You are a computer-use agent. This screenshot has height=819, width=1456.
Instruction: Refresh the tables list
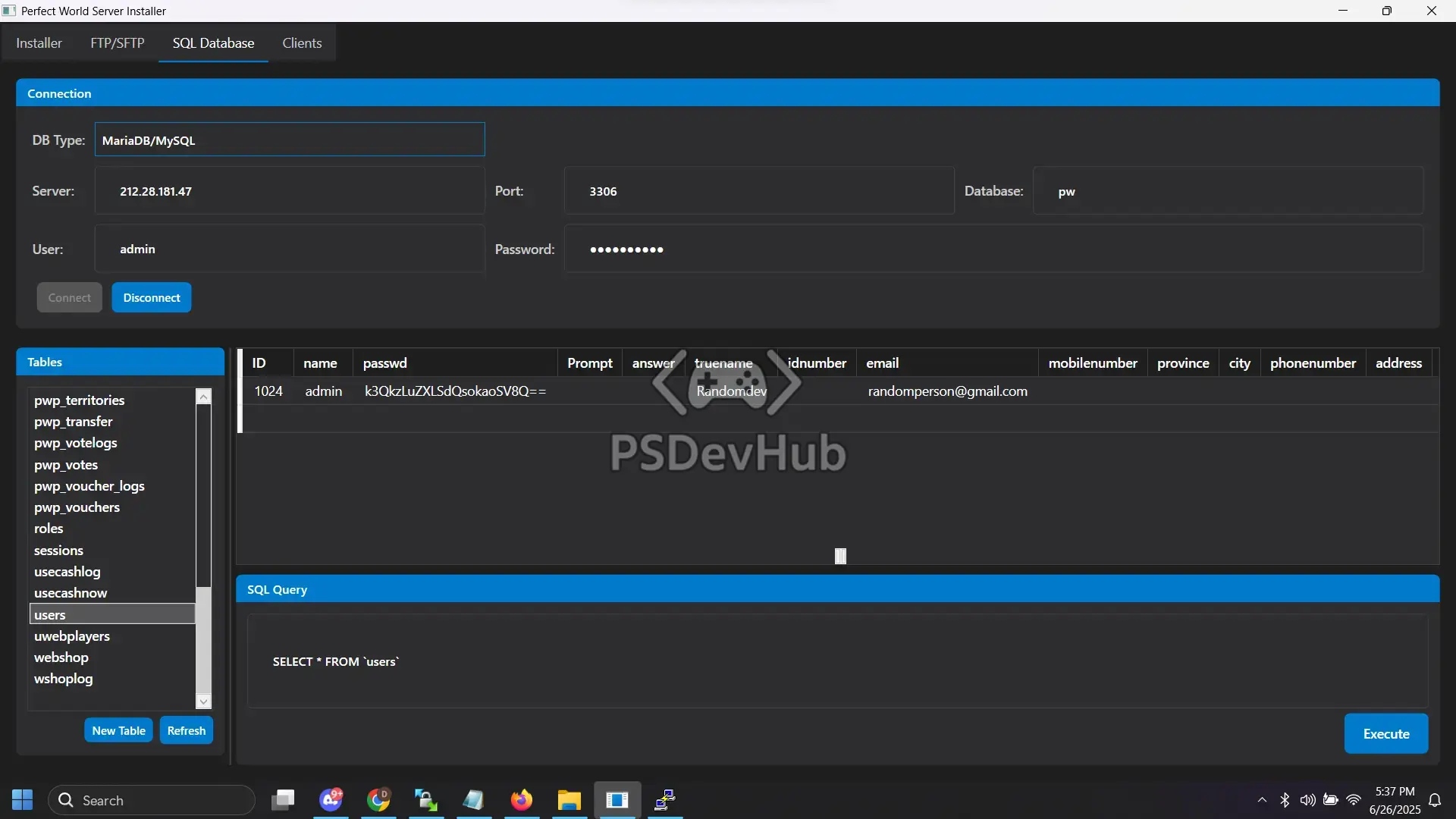click(187, 730)
